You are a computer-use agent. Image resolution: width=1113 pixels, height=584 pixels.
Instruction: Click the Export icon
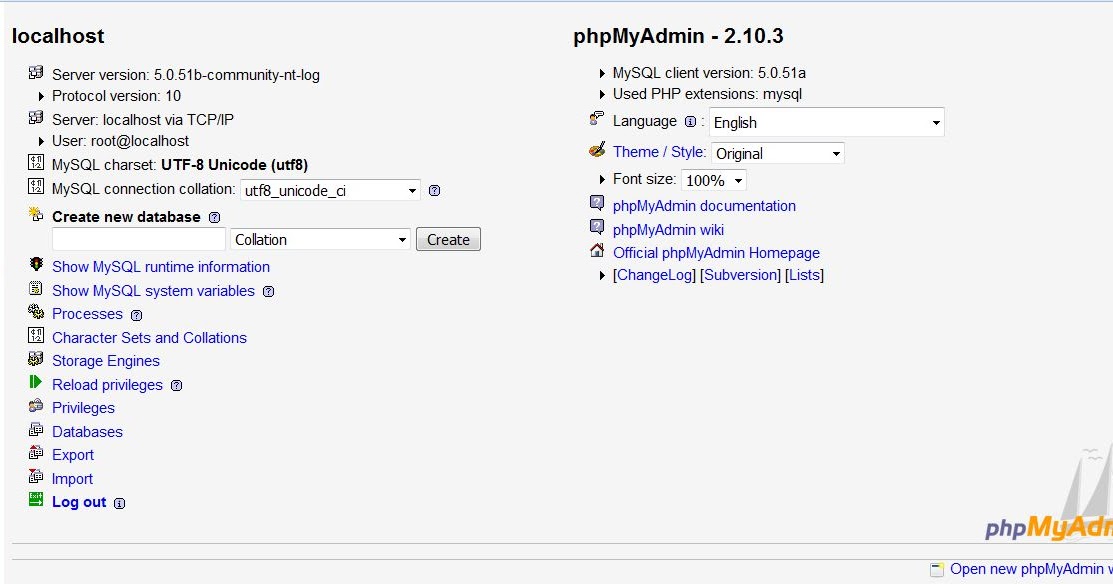(x=35, y=453)
